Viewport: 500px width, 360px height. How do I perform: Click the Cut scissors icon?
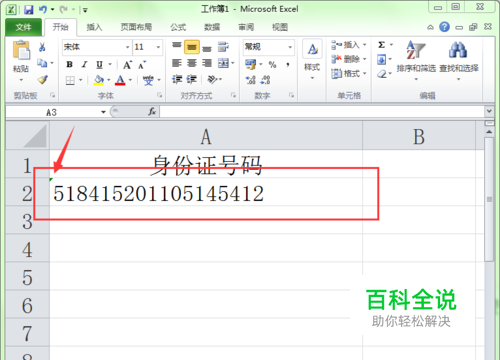coord(42,47)
